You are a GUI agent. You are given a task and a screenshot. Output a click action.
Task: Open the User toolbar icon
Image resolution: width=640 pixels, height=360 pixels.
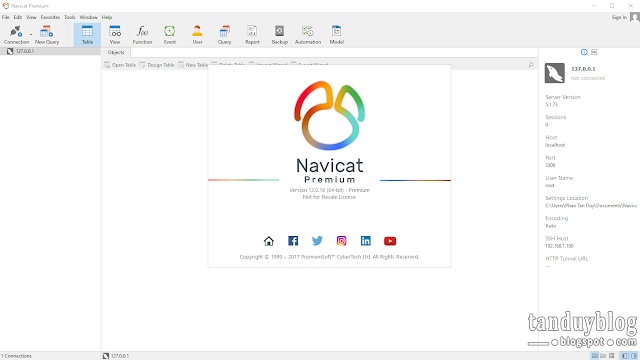pos(197,35)
